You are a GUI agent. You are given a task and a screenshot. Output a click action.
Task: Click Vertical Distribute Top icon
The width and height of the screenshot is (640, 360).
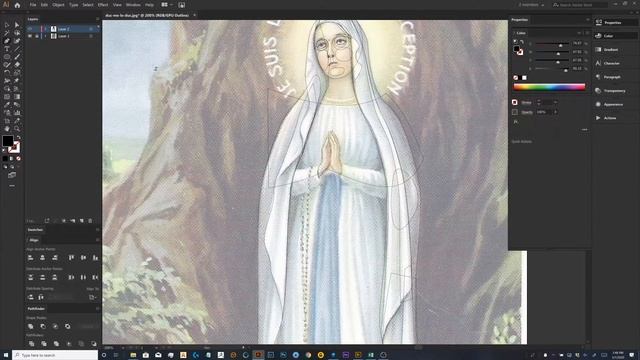31,278
